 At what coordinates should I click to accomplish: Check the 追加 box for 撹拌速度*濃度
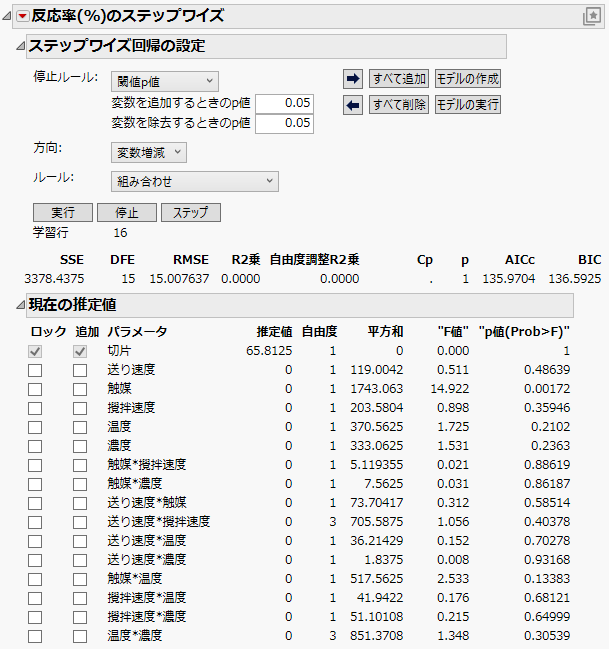tap(80, 618)
